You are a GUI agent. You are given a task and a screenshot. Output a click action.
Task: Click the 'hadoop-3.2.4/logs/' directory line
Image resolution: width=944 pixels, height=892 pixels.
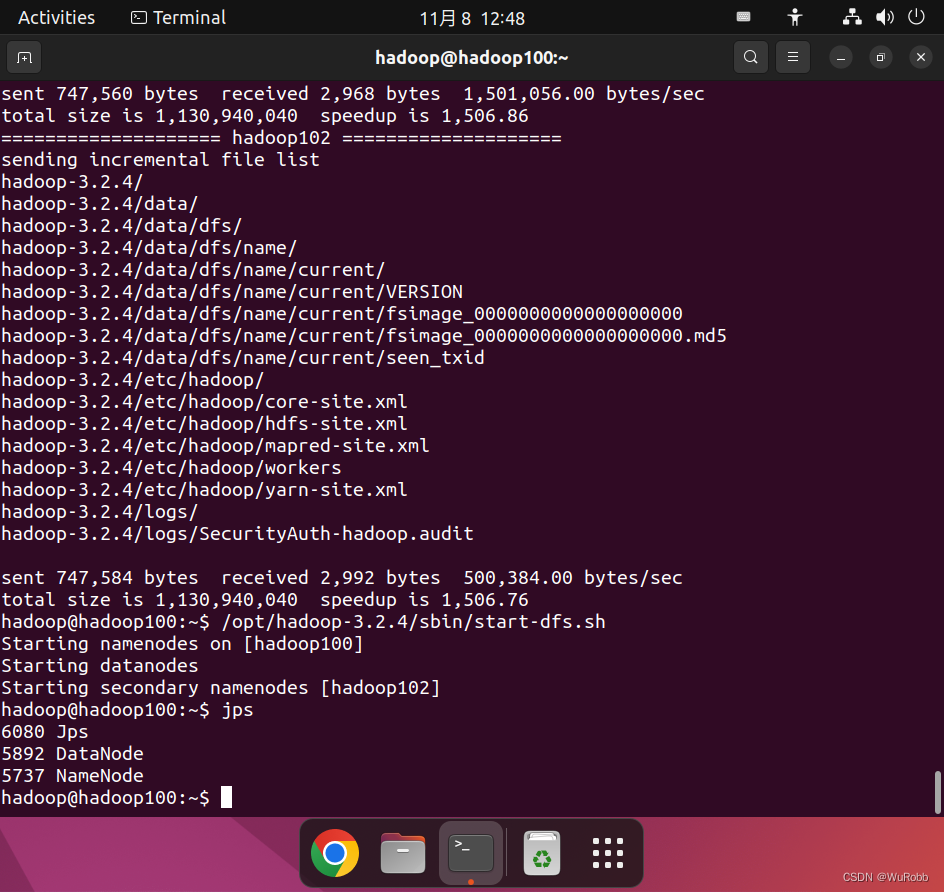tap(99, 512)
